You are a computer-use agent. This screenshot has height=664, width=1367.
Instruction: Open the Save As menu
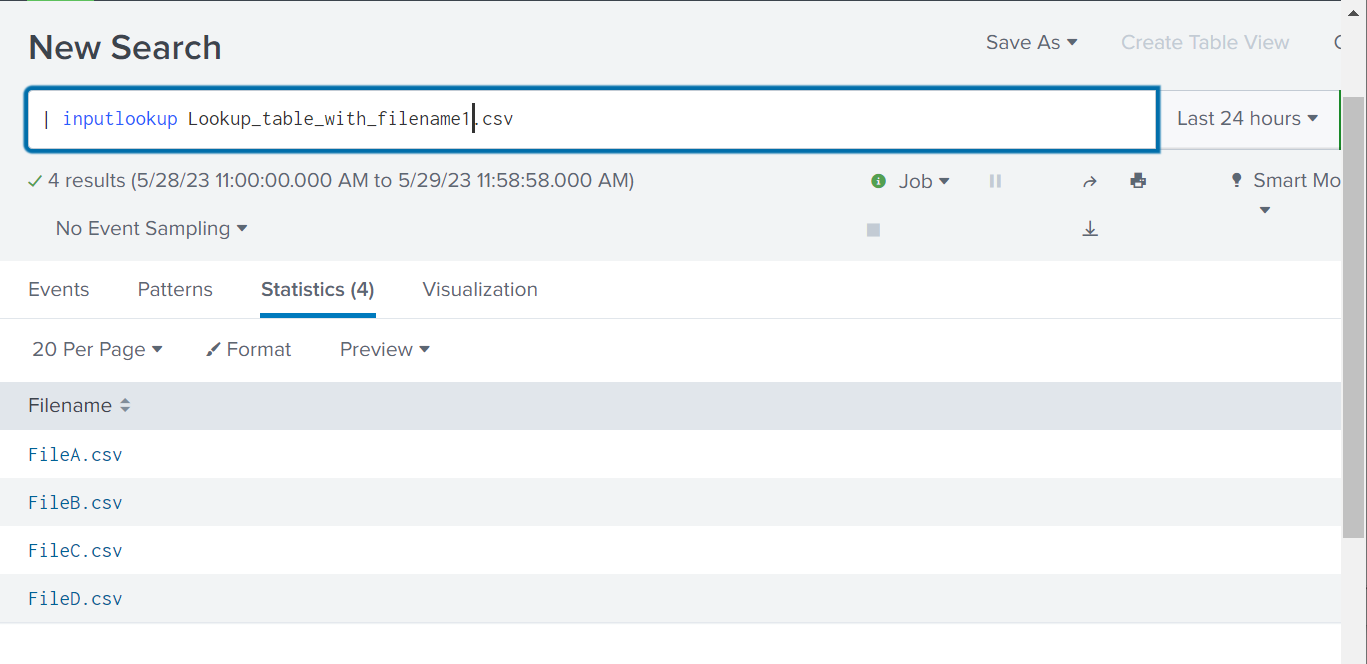click(1031, 42)
